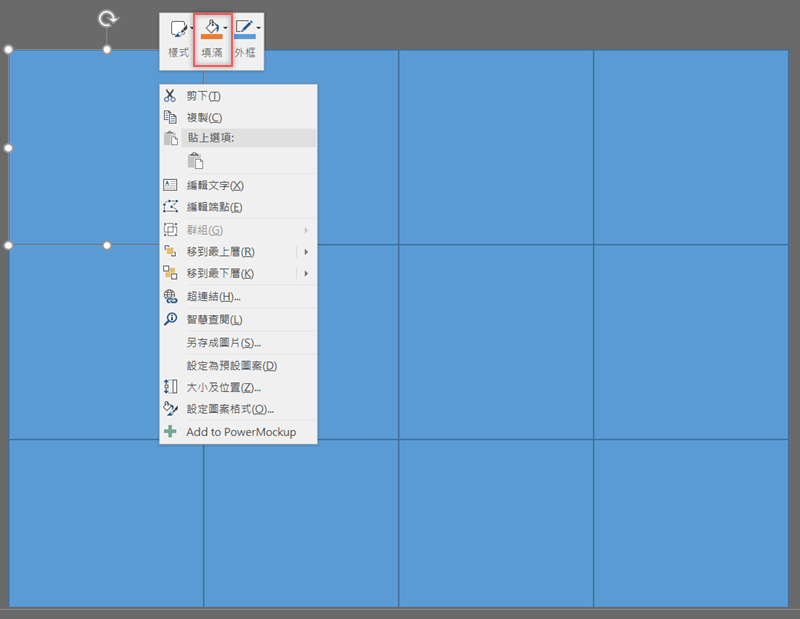Expand the 樣式 dropdown arrow
Image resolution: width=800 pixels, height=619 pixels.
tap(192, 28)
